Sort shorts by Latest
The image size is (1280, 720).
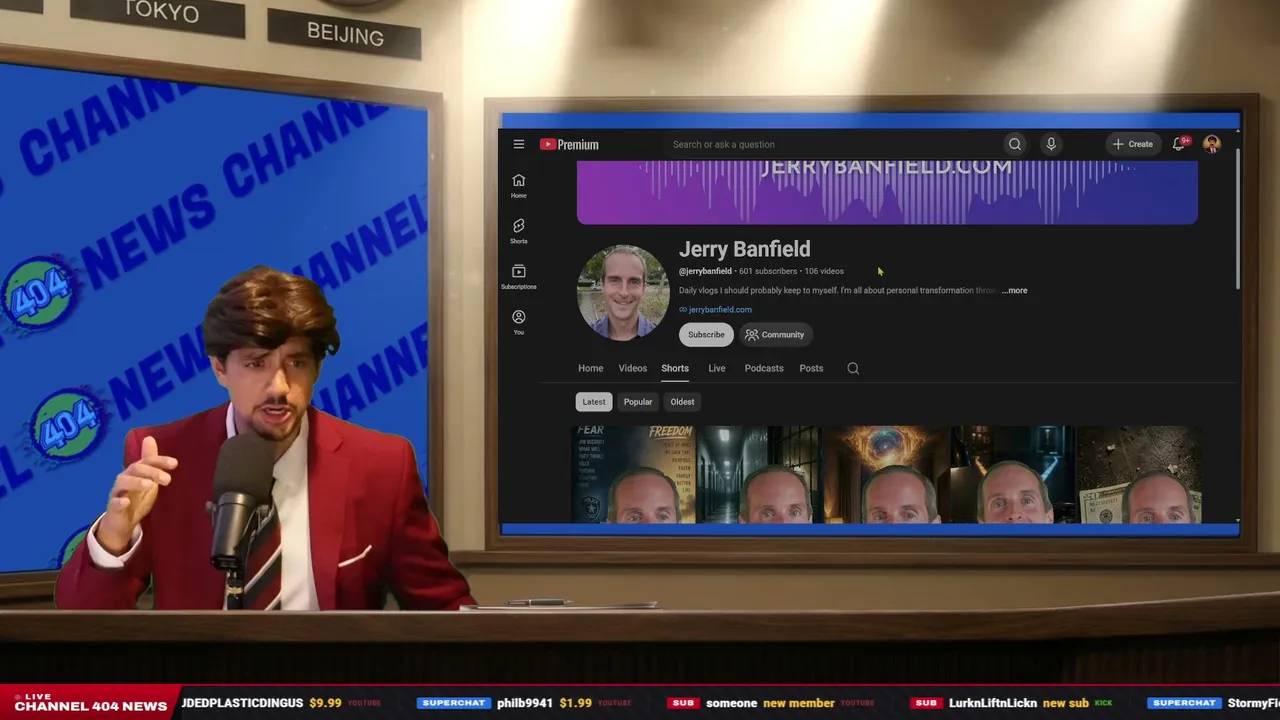point(594,402)
